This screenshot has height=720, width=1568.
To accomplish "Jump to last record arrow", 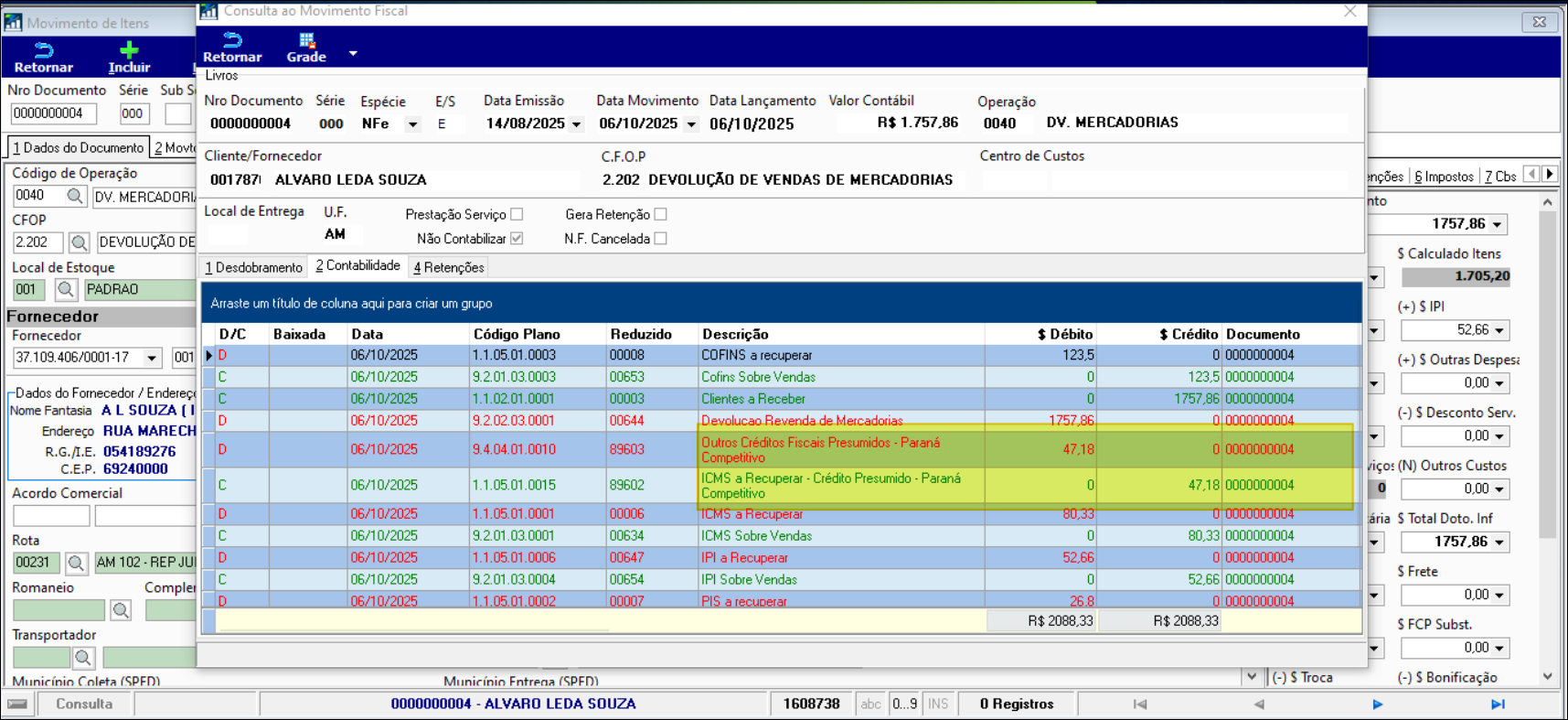I will 1497,704.
